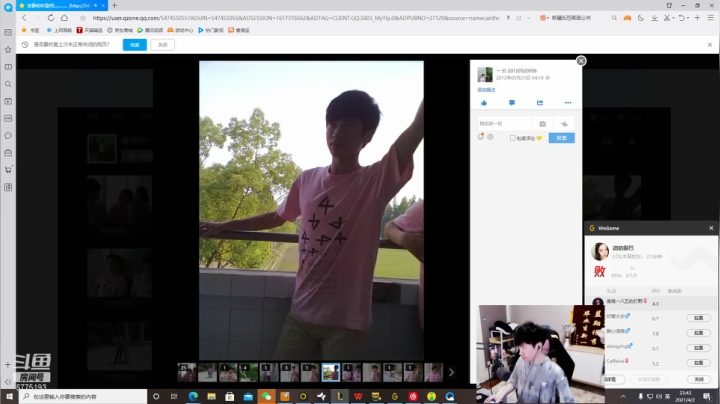Open sidebar search icon
The image size is (720, 404).
coord(8,84)
